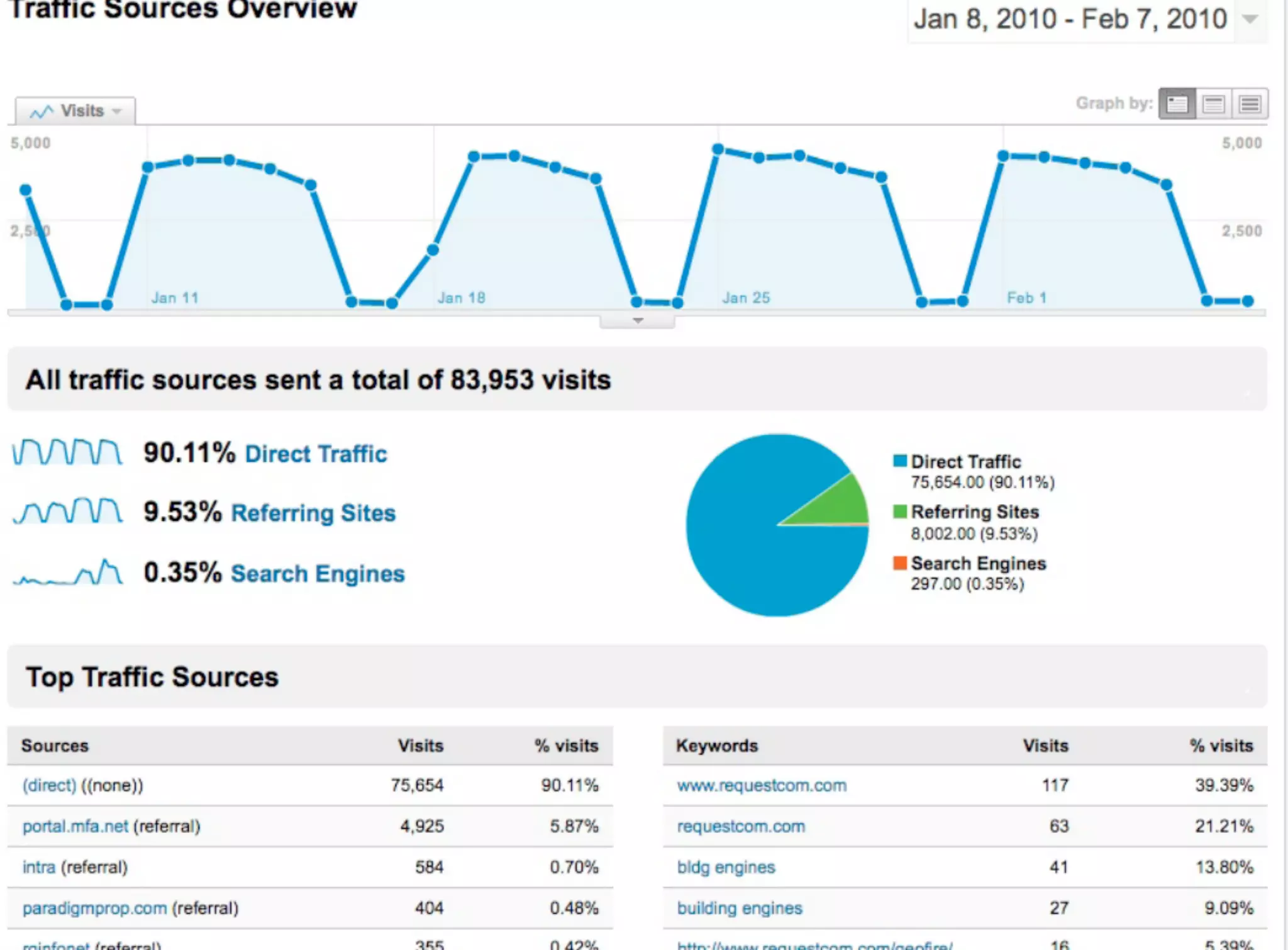The height and width of the screenshot is (950, 1288).
Task: Open the Search Engines report link
Action: click(318, 574)
